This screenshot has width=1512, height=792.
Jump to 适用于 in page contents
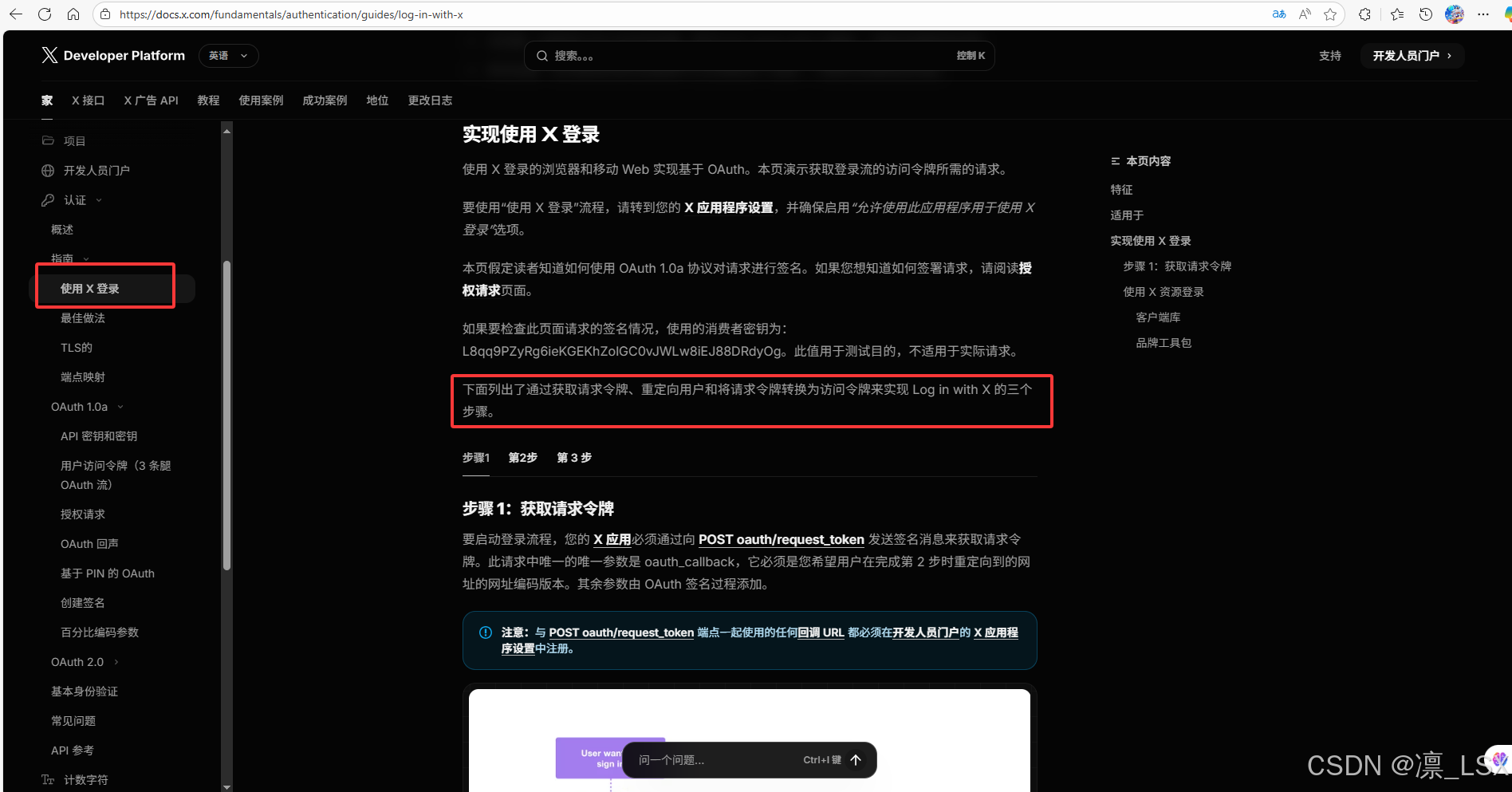tap(1127, 215)
